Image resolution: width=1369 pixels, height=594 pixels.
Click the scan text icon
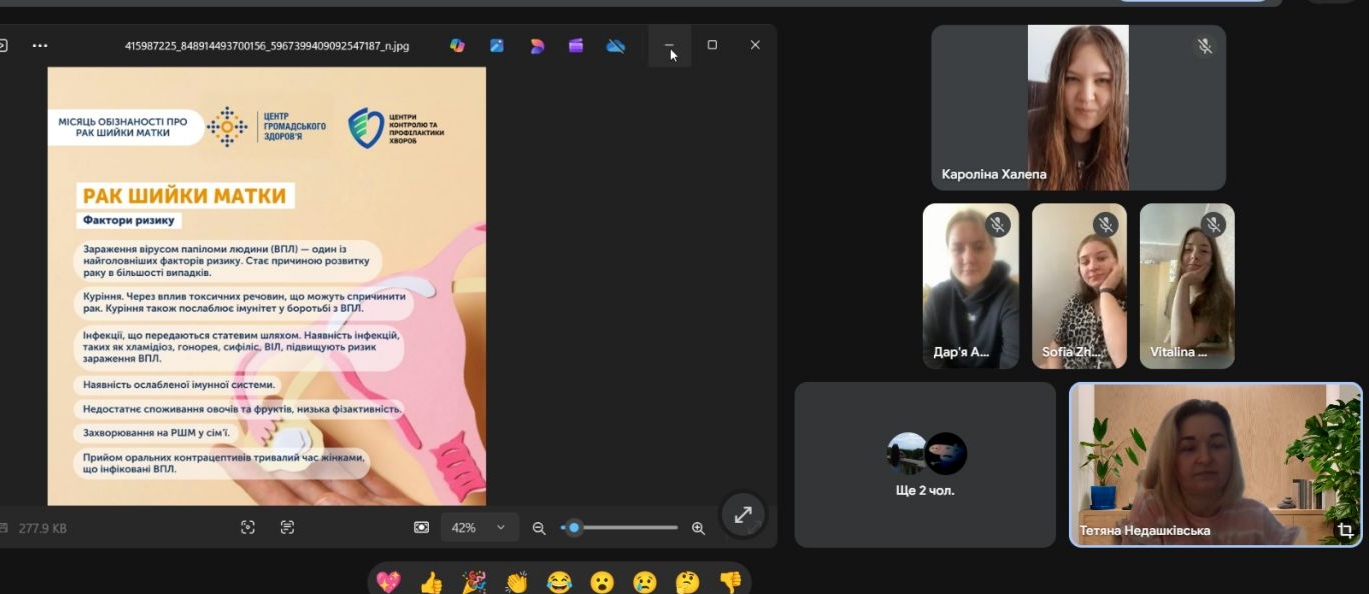[288, 527]
